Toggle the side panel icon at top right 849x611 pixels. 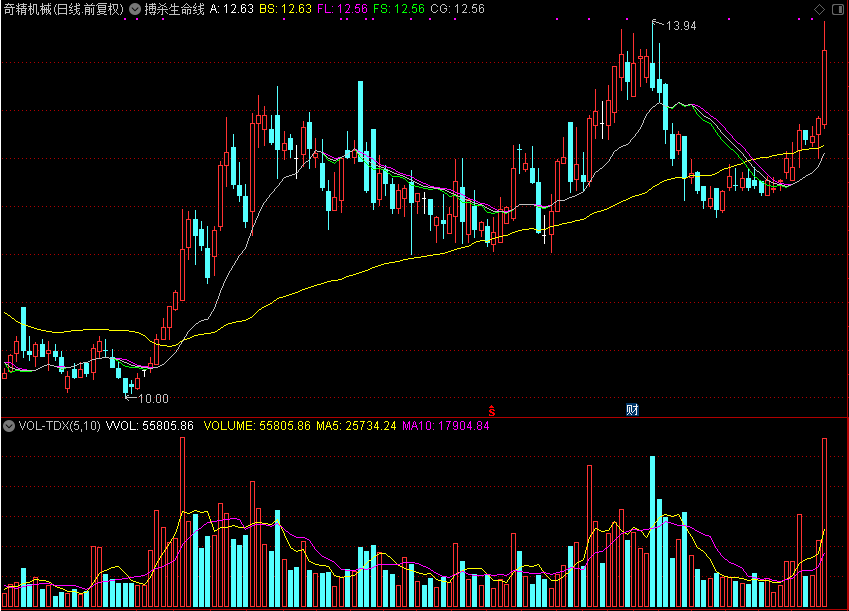(838, 9)
